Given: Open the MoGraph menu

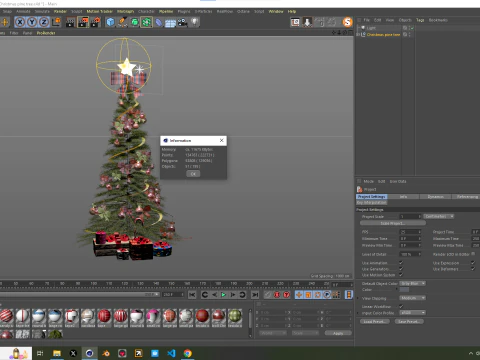Looking at the screenshot, I should point(125,11).
